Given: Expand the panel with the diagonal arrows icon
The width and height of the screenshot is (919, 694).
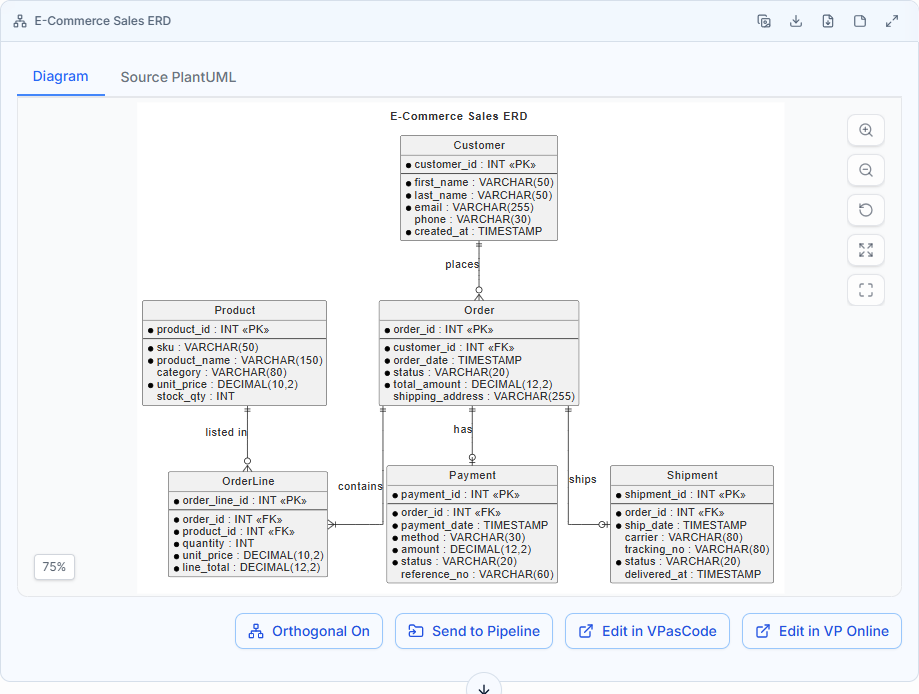Looking at the screenshot, I should point(892,22).
